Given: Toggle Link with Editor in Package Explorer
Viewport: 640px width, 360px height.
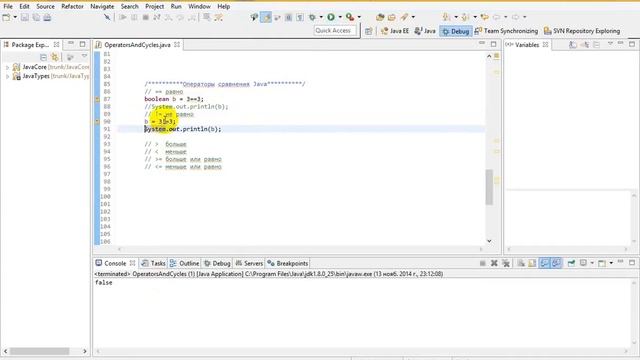Looking at the screenshot, I should [x=55, y=57].
